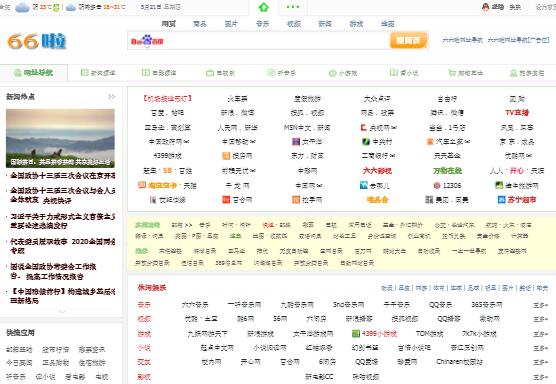Open the TOM游戏 link

click(429, 333)
